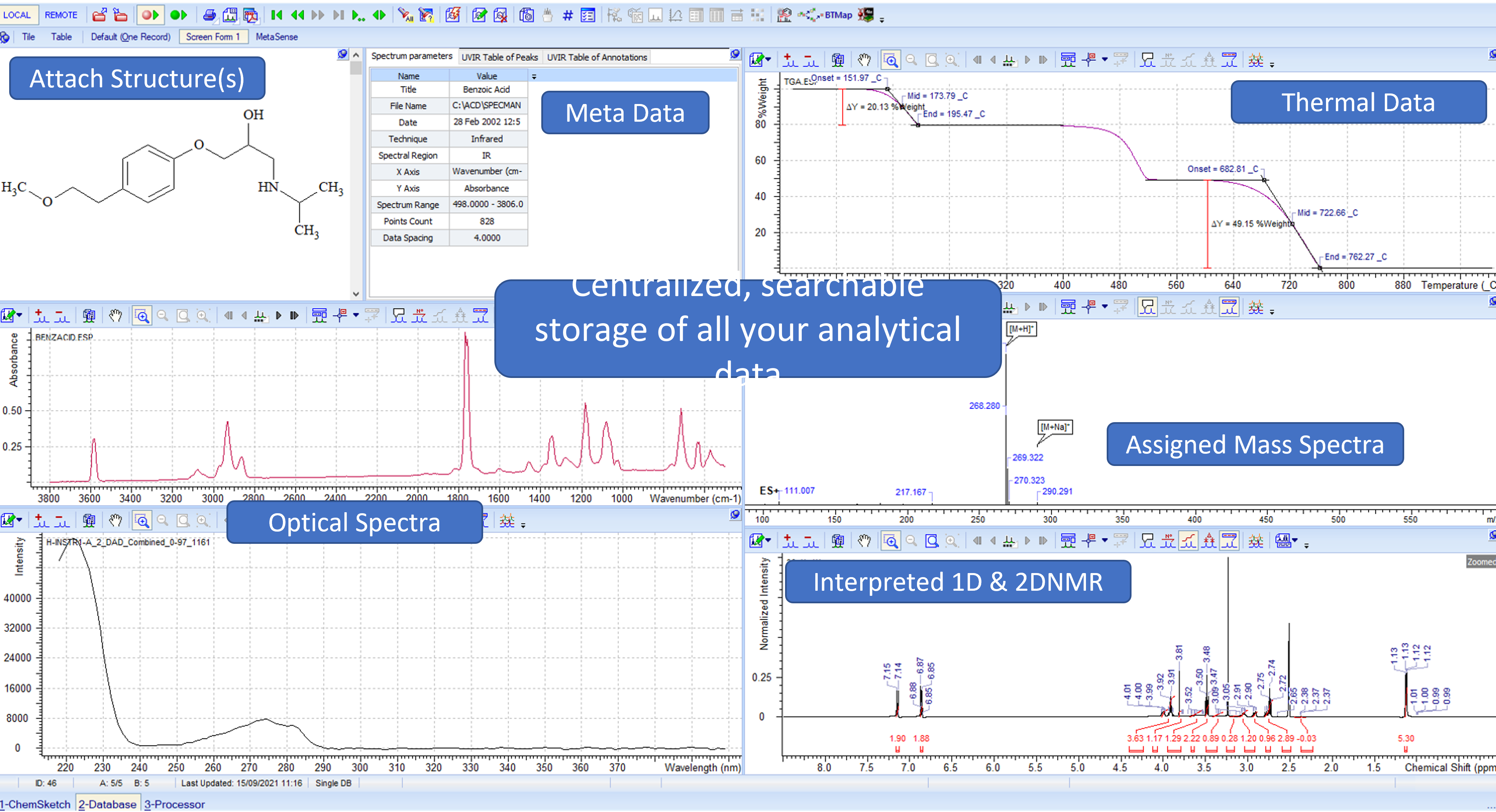Click integration curve icon in NMR toolbar
Viewport: 1496px width, 812px height.
coord(1188,541)
